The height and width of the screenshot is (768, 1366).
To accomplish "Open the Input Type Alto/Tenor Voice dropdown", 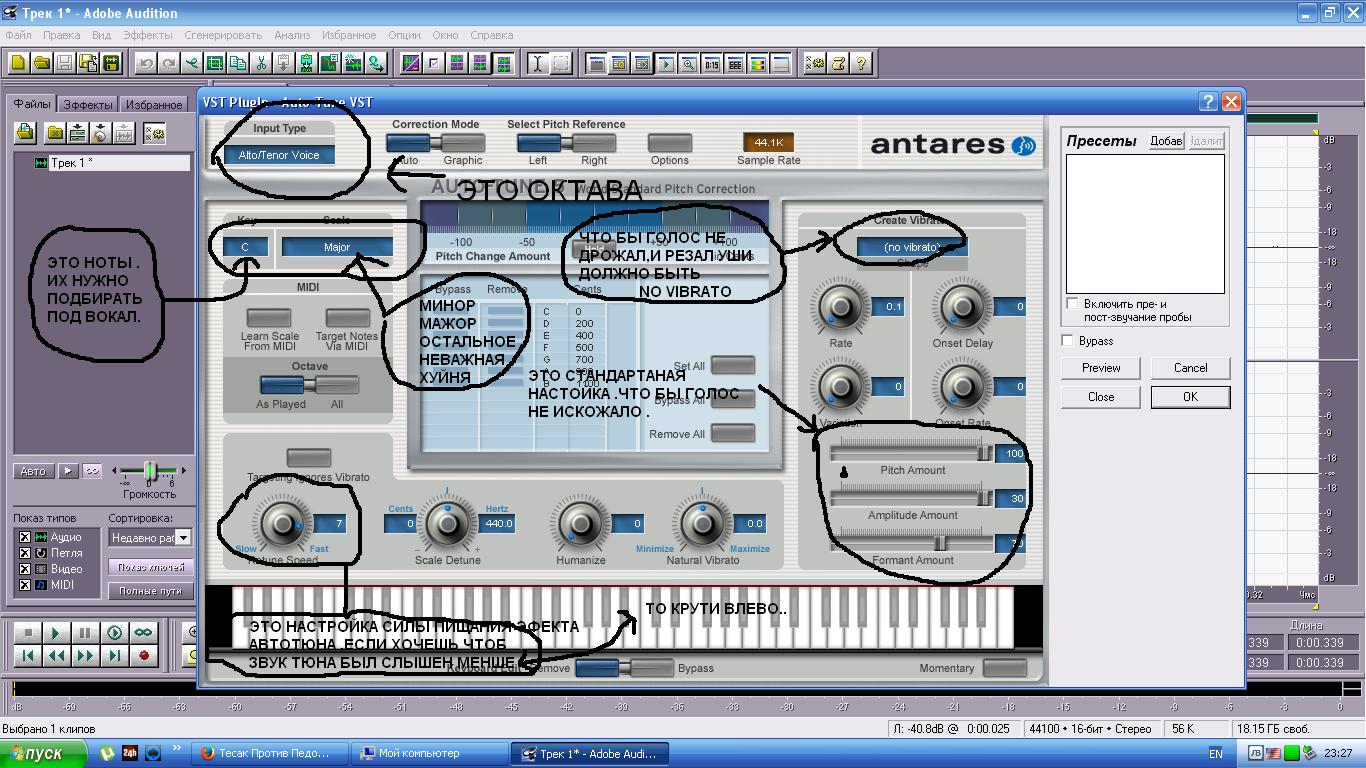I will [x=279, y=155].
